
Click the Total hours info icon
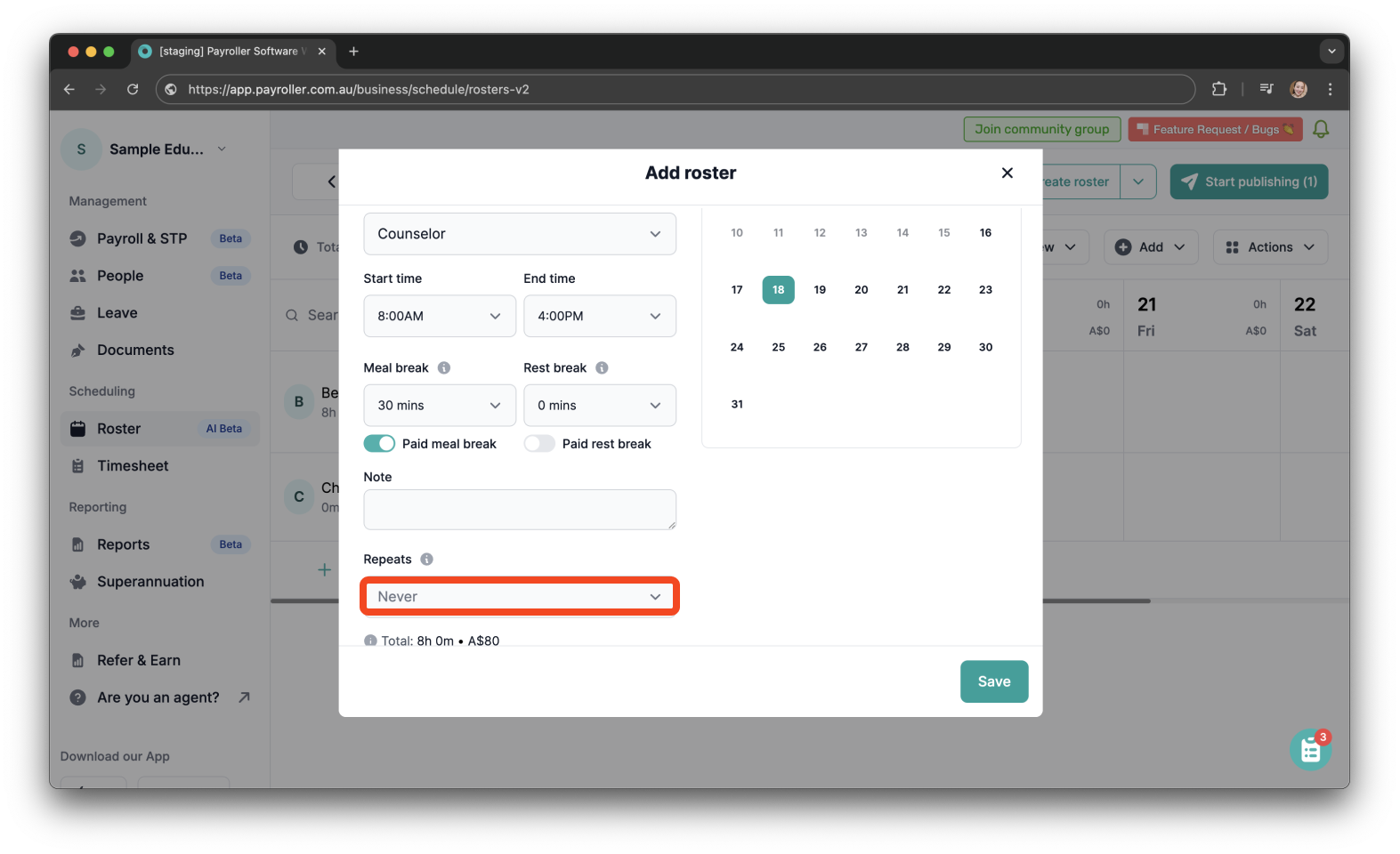point(370,640)
